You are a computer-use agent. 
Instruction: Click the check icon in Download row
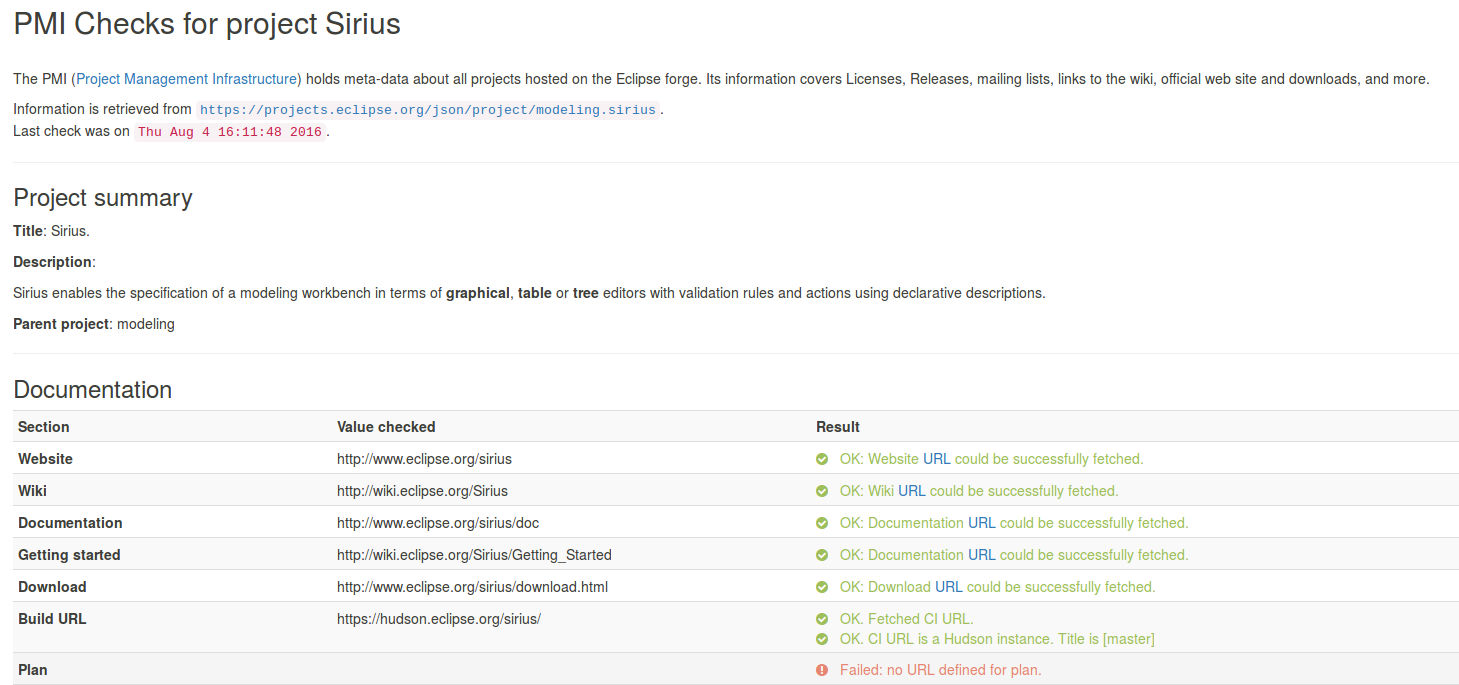coord(822,587)
